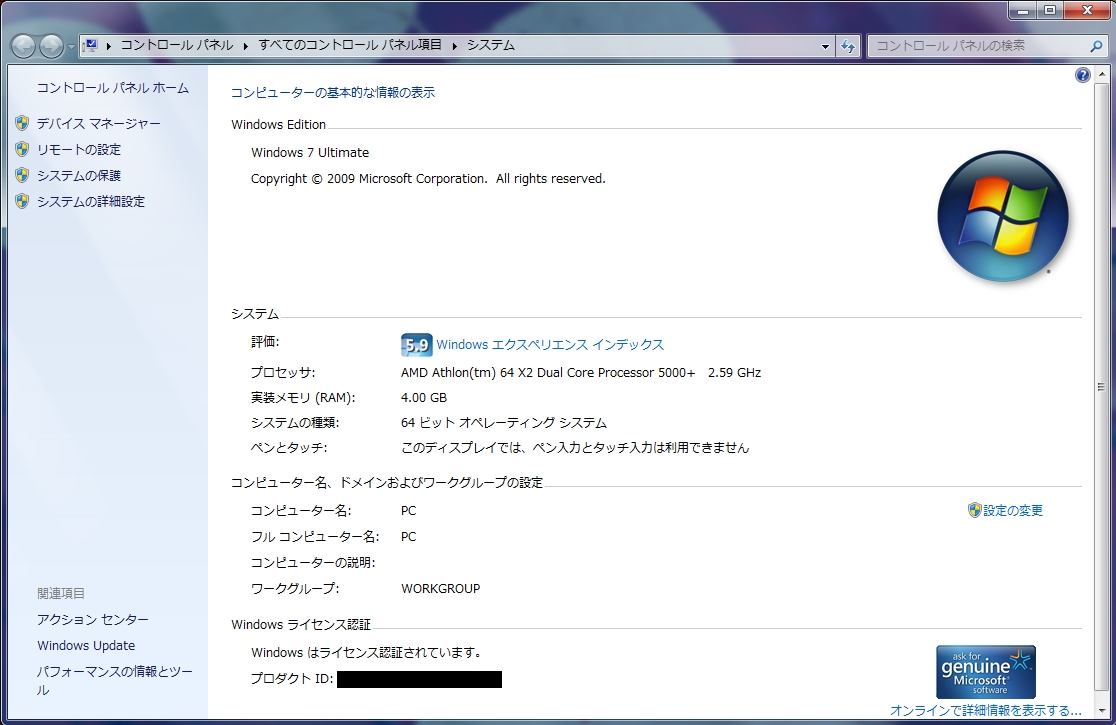Open システムの保護 link
This screenshot has width=1116, height=725.
(79, 176)
